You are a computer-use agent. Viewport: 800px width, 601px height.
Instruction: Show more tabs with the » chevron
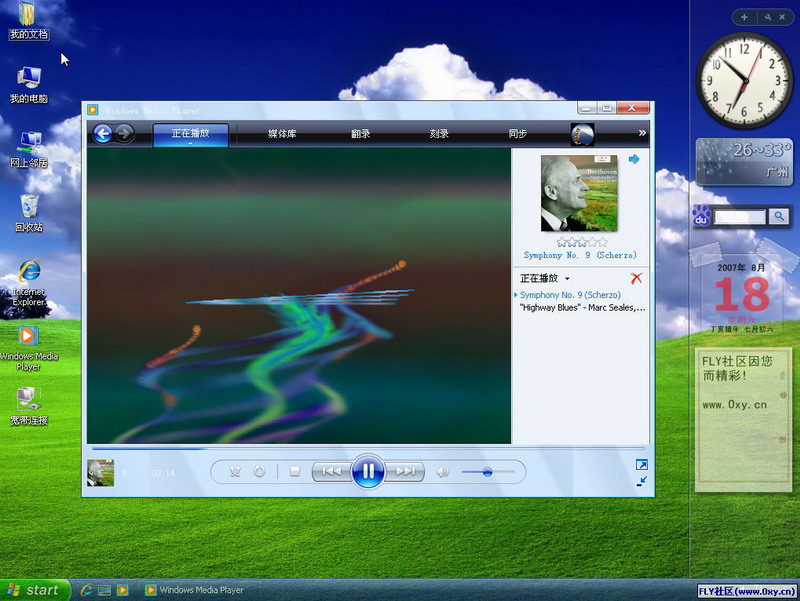click(642, 133)
